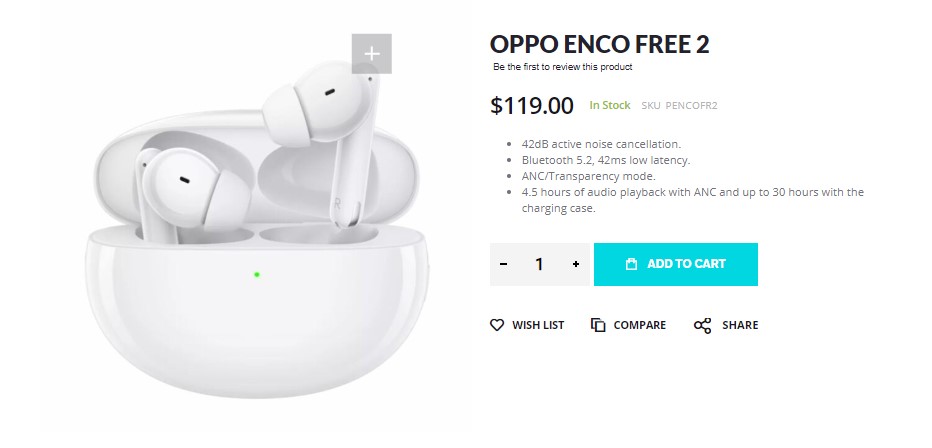The height and width of the screenshot is (448, 932).
Task: Open 'Be the first to review this product'
Action: pos(563,67)
